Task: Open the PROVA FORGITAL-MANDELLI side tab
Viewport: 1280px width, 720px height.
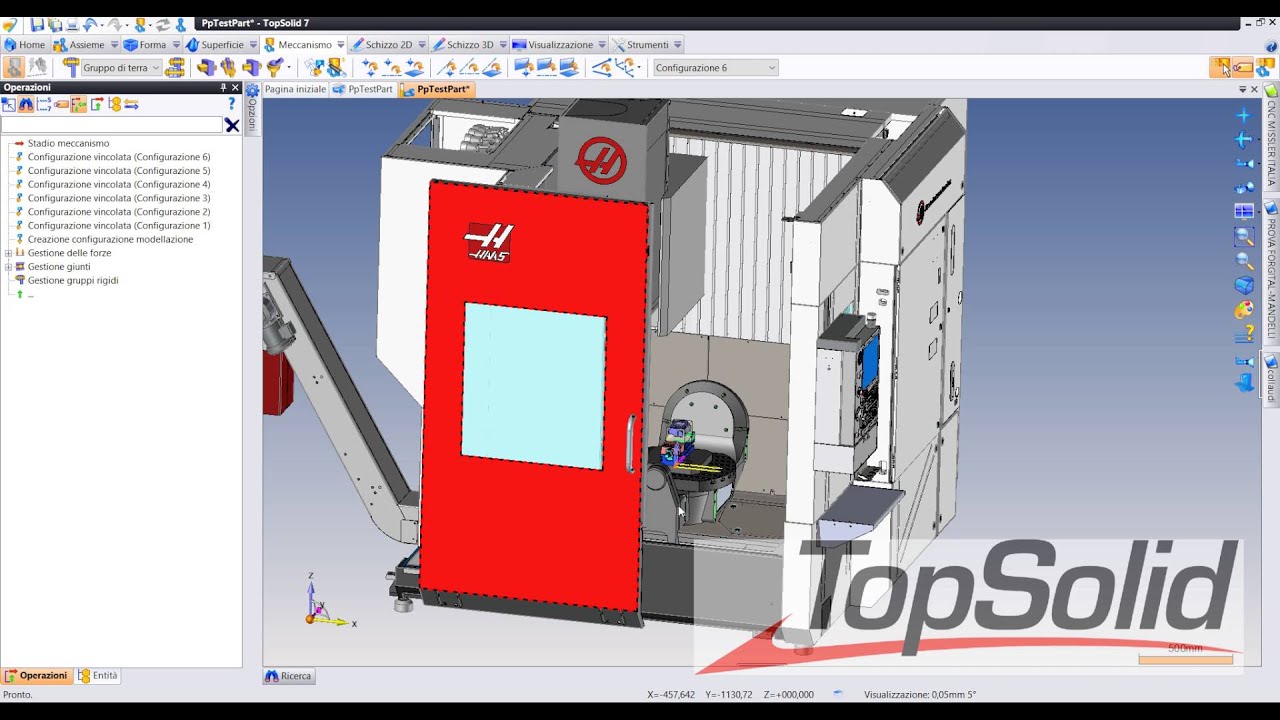Action: 1271,270
